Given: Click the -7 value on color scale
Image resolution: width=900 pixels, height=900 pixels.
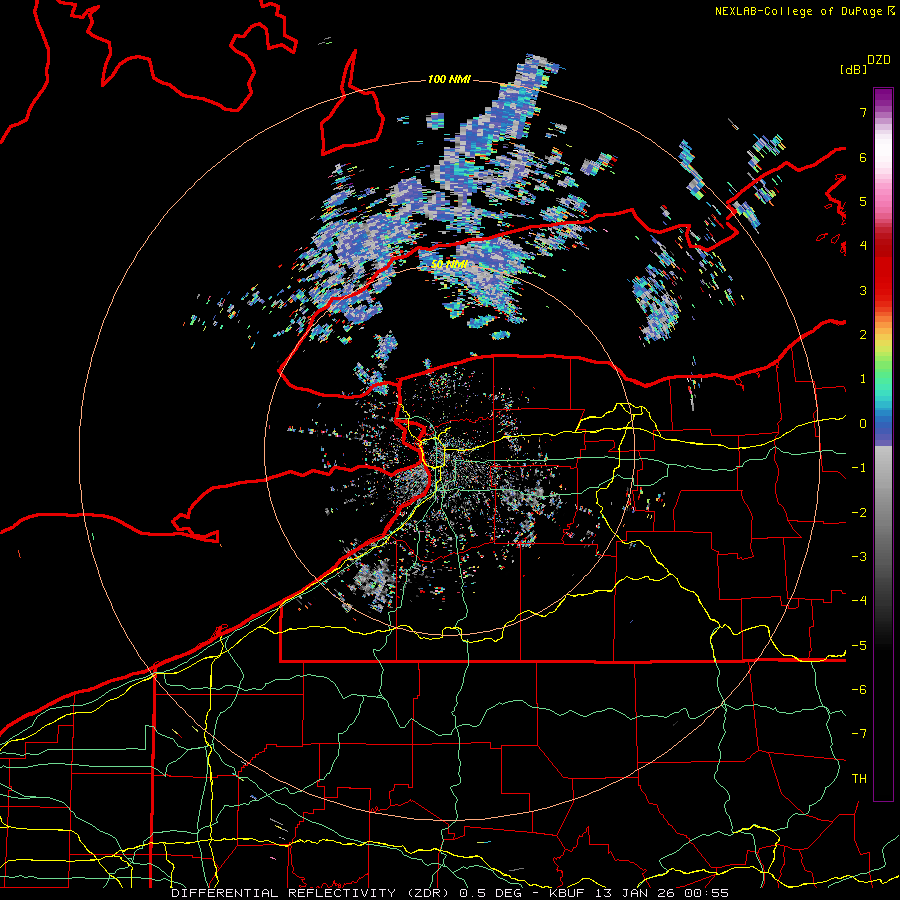Looking at the screenshot, I should [x=859, y=734].
